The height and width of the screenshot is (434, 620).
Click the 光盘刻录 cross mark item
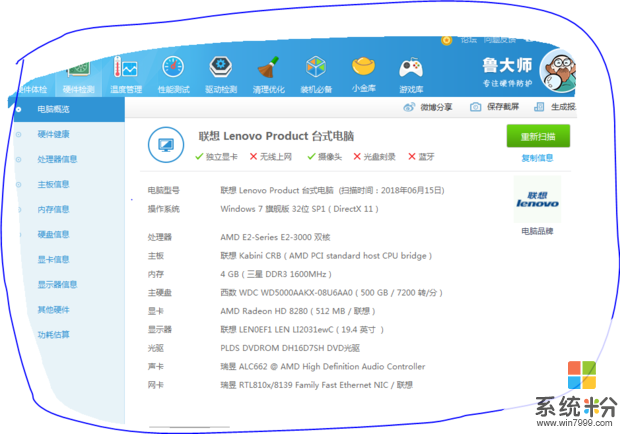pos(374,157)
